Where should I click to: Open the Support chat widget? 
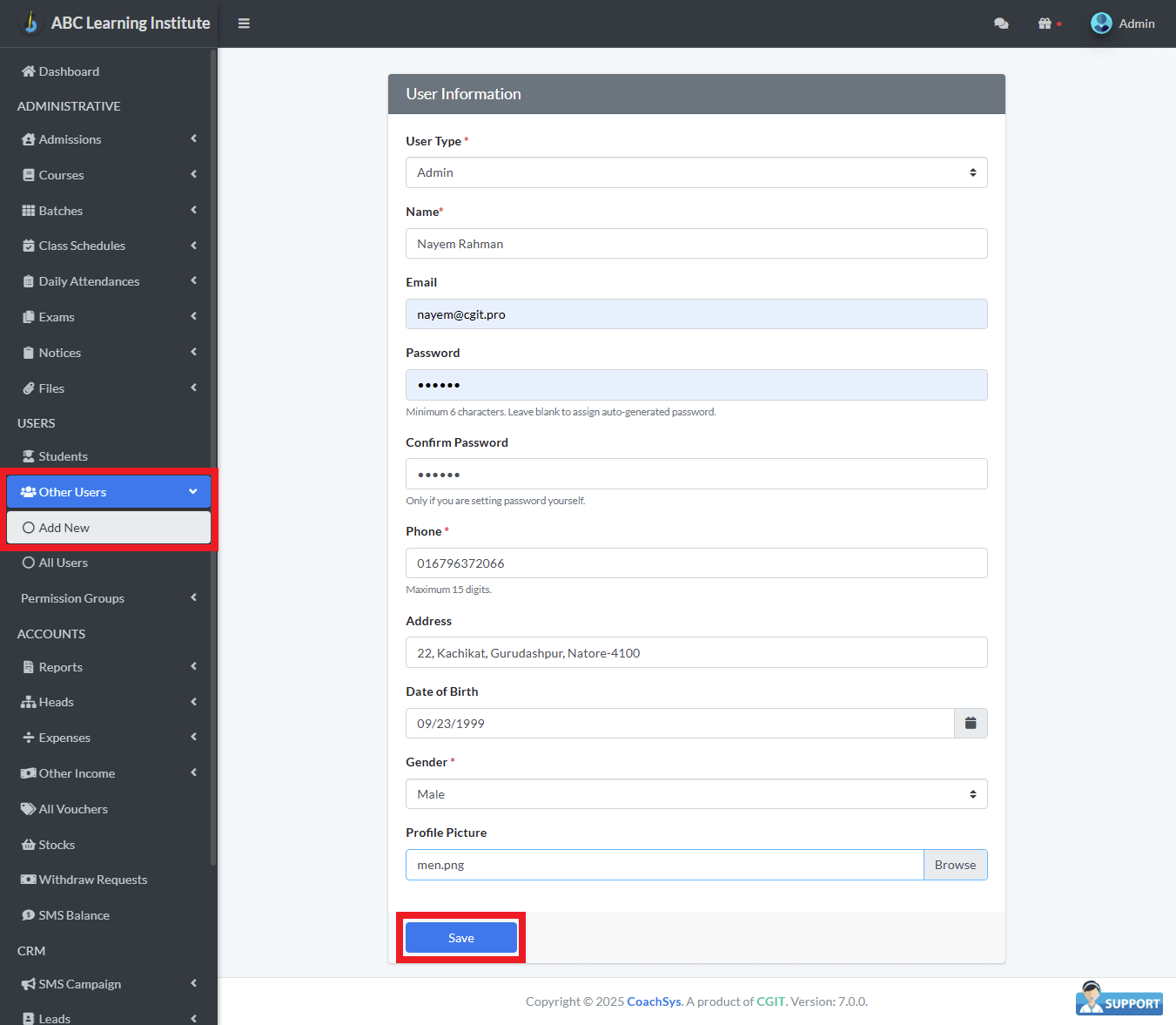click(1119, 1000)
